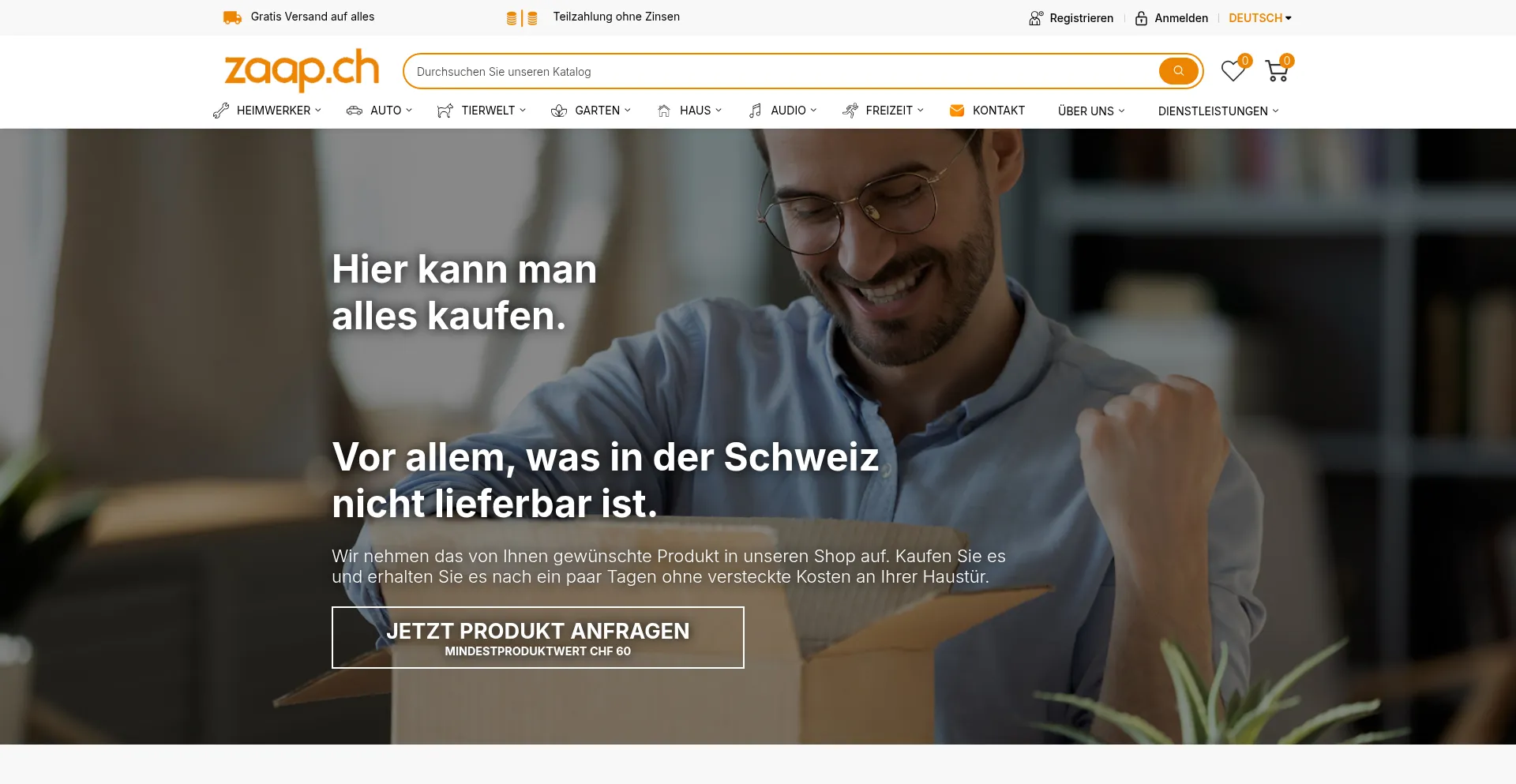
Task: Click the register user icon
Action: pyautogui.click(x=1036, y=18)
